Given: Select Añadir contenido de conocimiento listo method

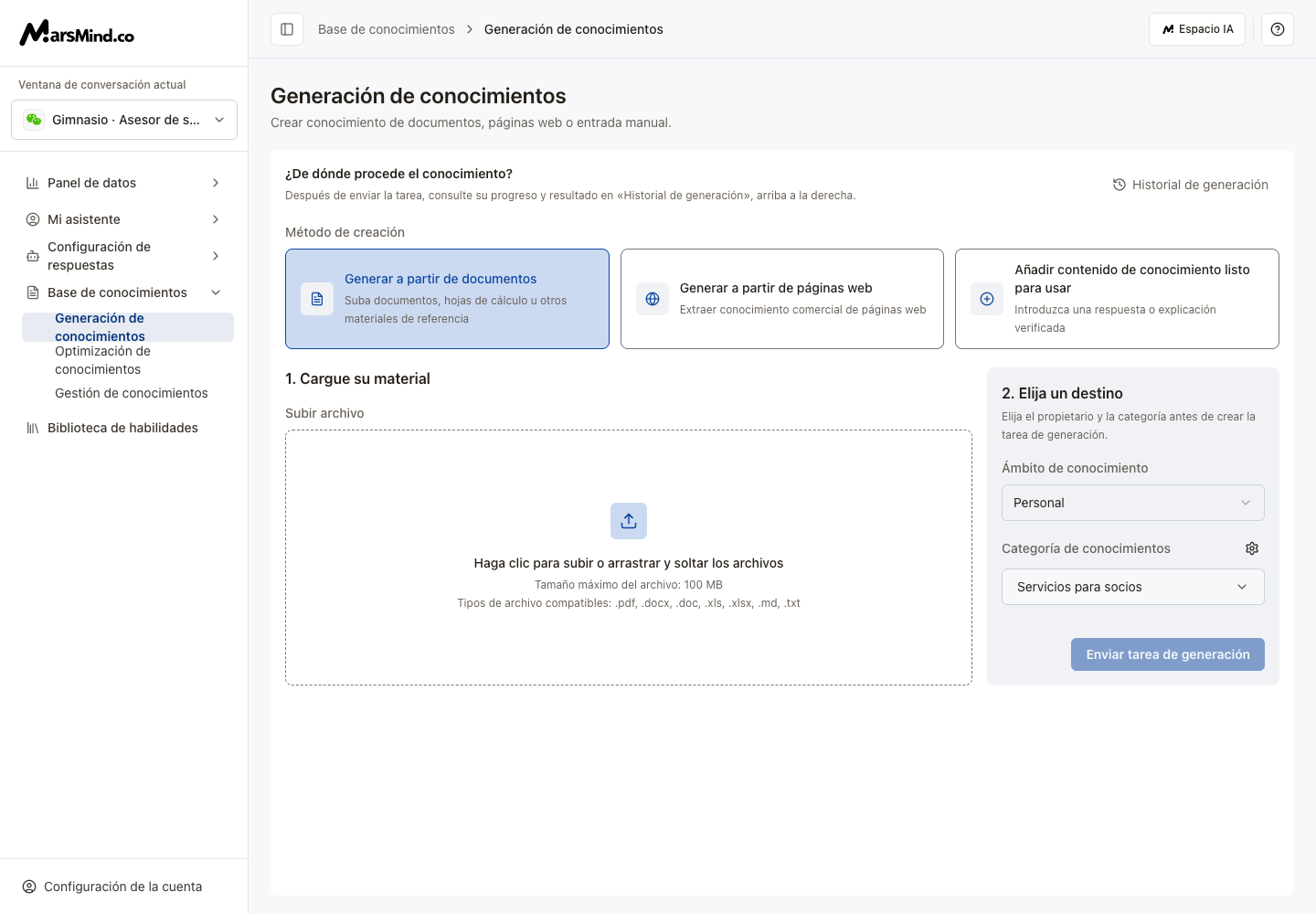Looking at the screenshot, I should coord(1117,299).
